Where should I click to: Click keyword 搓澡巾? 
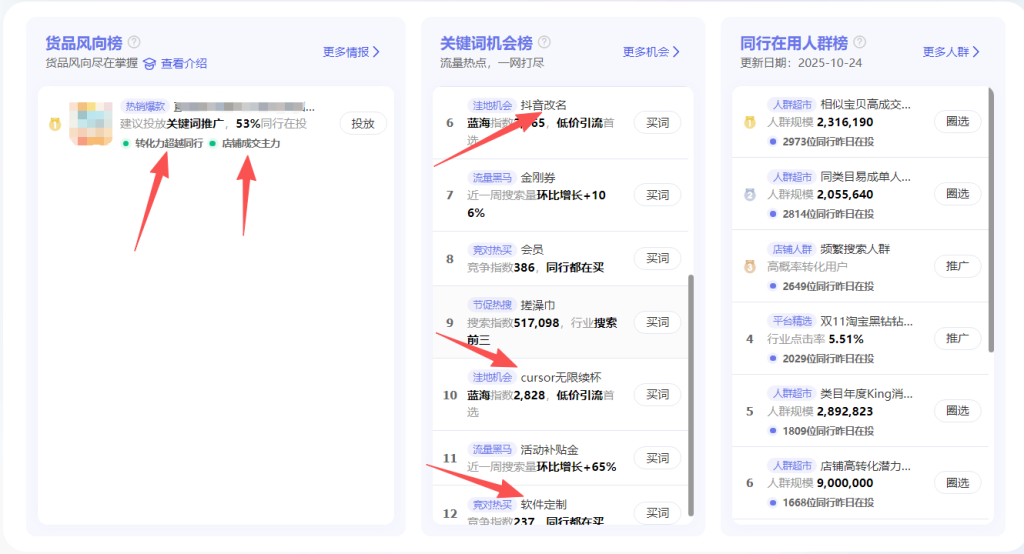pyautogui.click(x=537, y=305)
